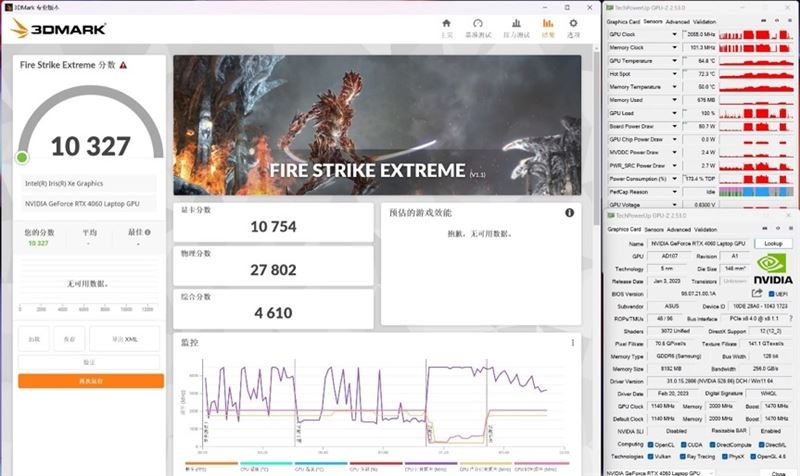Click the Fire Strike Extreme banner image
Screen dimensions: 800x476
point(377,125)
